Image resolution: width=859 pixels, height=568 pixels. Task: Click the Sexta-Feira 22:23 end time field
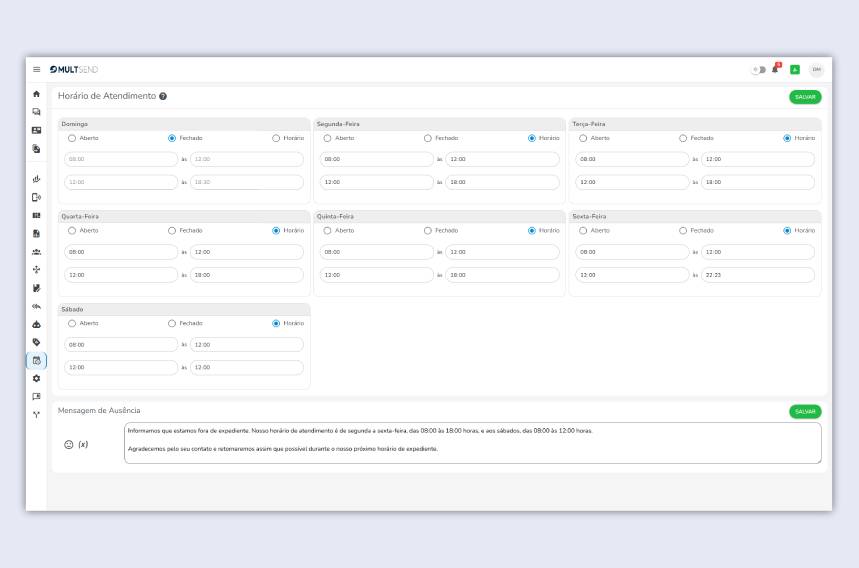(757, 275)
